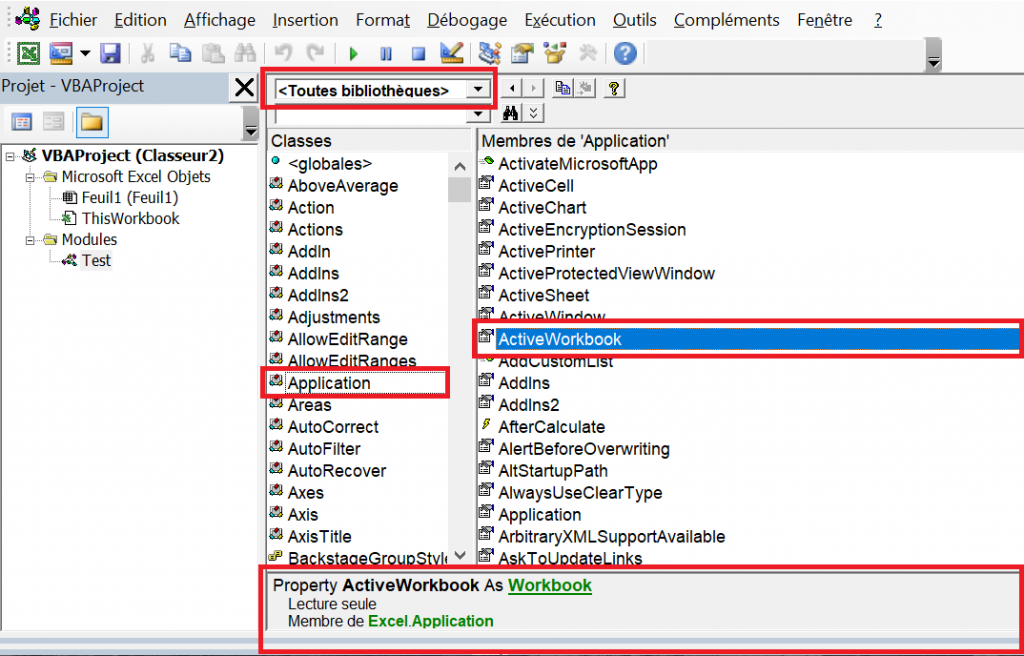The height and width of the screenshot is (656, 1024).
Task: Select the Application class in Classes list
Action: 329,383
